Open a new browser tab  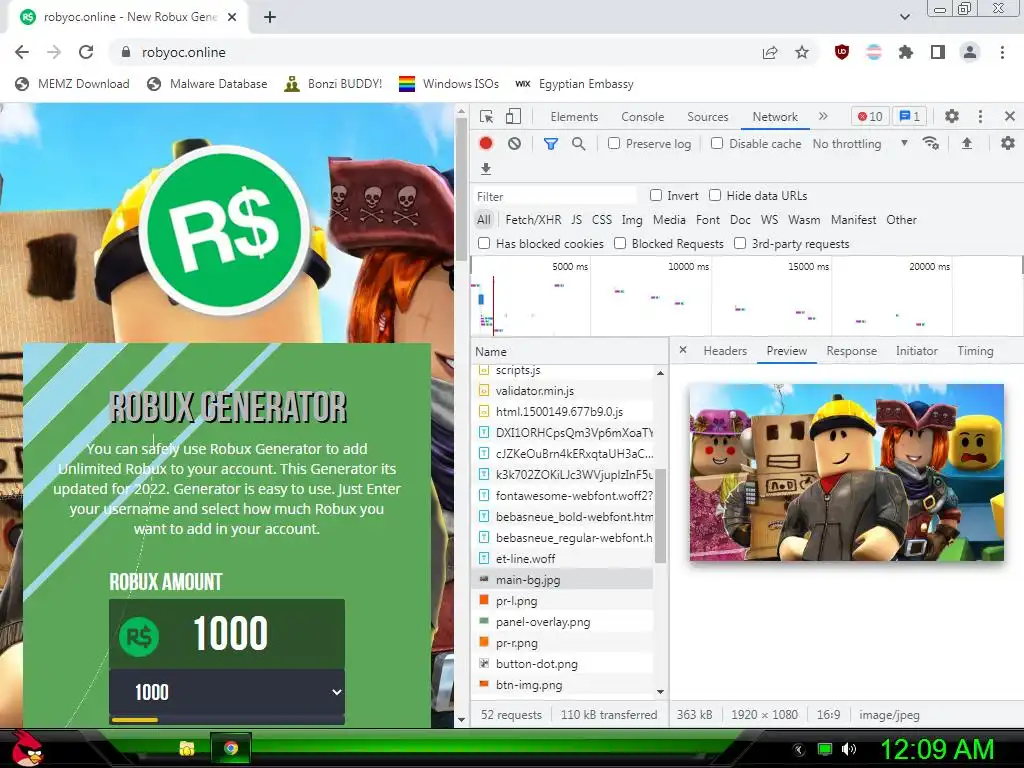270,17
